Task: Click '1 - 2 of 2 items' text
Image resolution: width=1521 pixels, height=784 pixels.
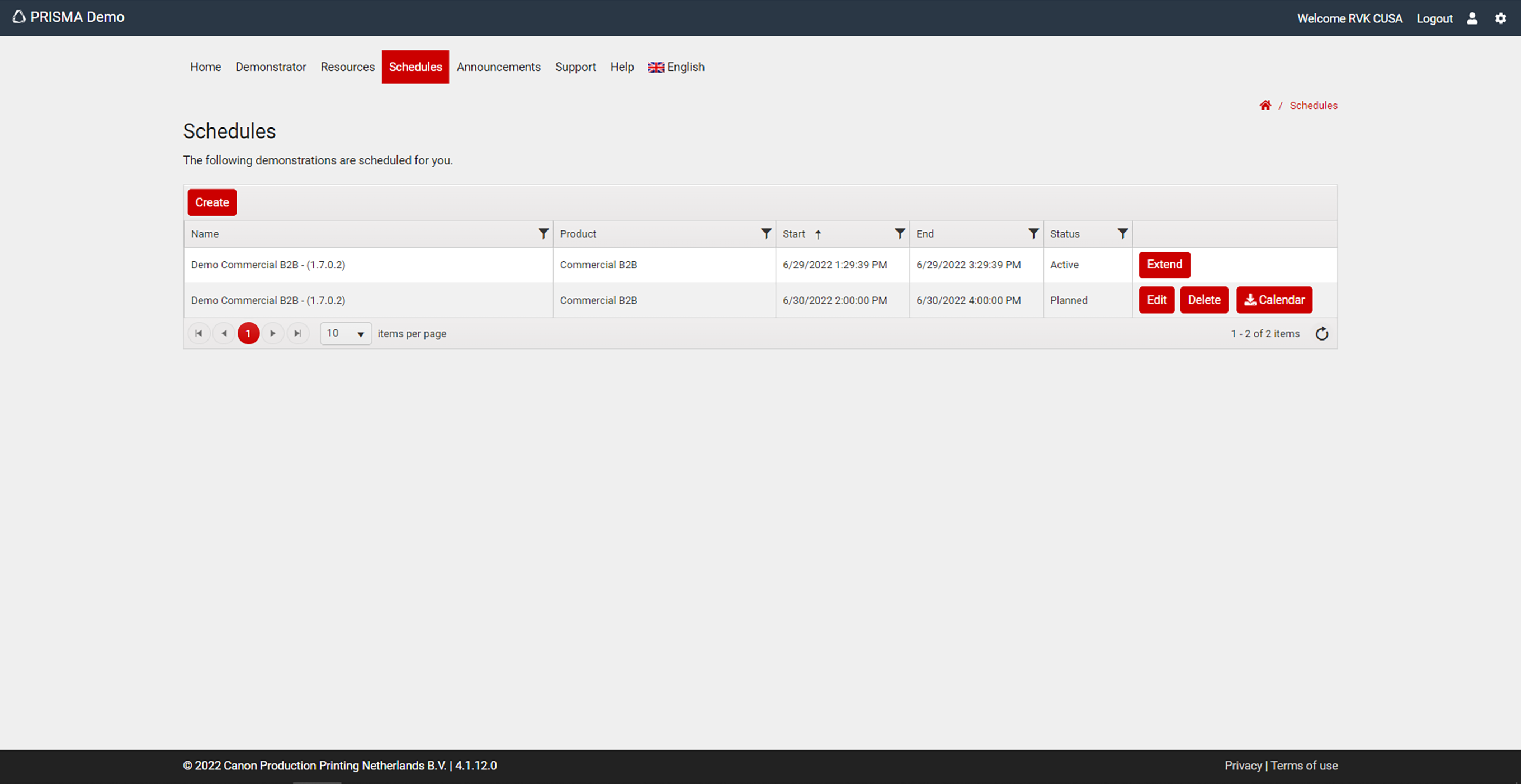Action: pyautogui.click(x=1265, y=333)
